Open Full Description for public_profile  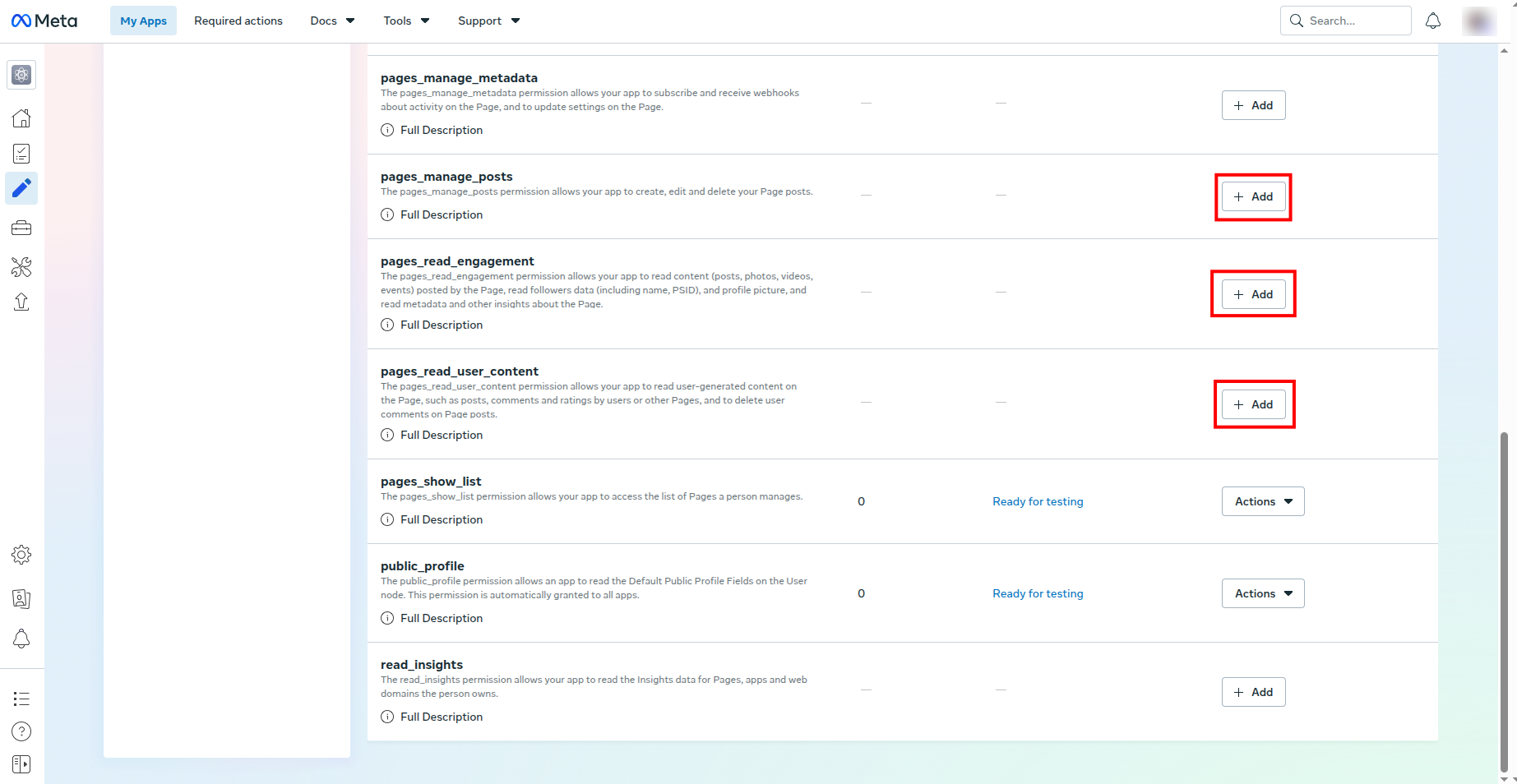tap(442, 618)
